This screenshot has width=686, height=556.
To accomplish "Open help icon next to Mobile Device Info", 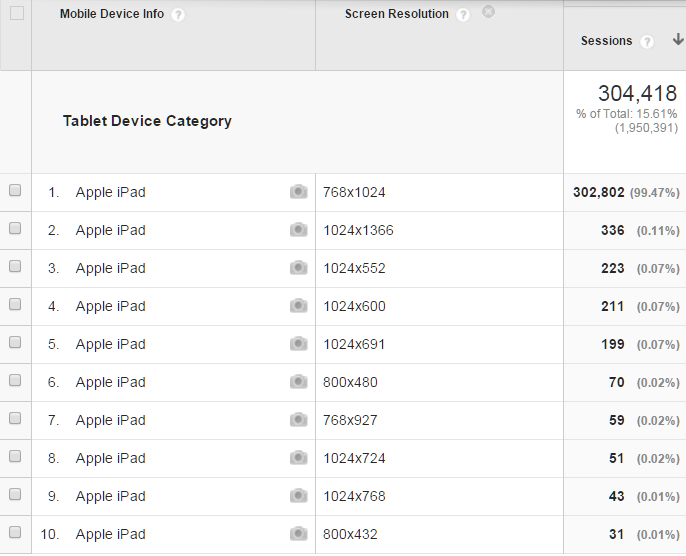I will coord(178,15).
